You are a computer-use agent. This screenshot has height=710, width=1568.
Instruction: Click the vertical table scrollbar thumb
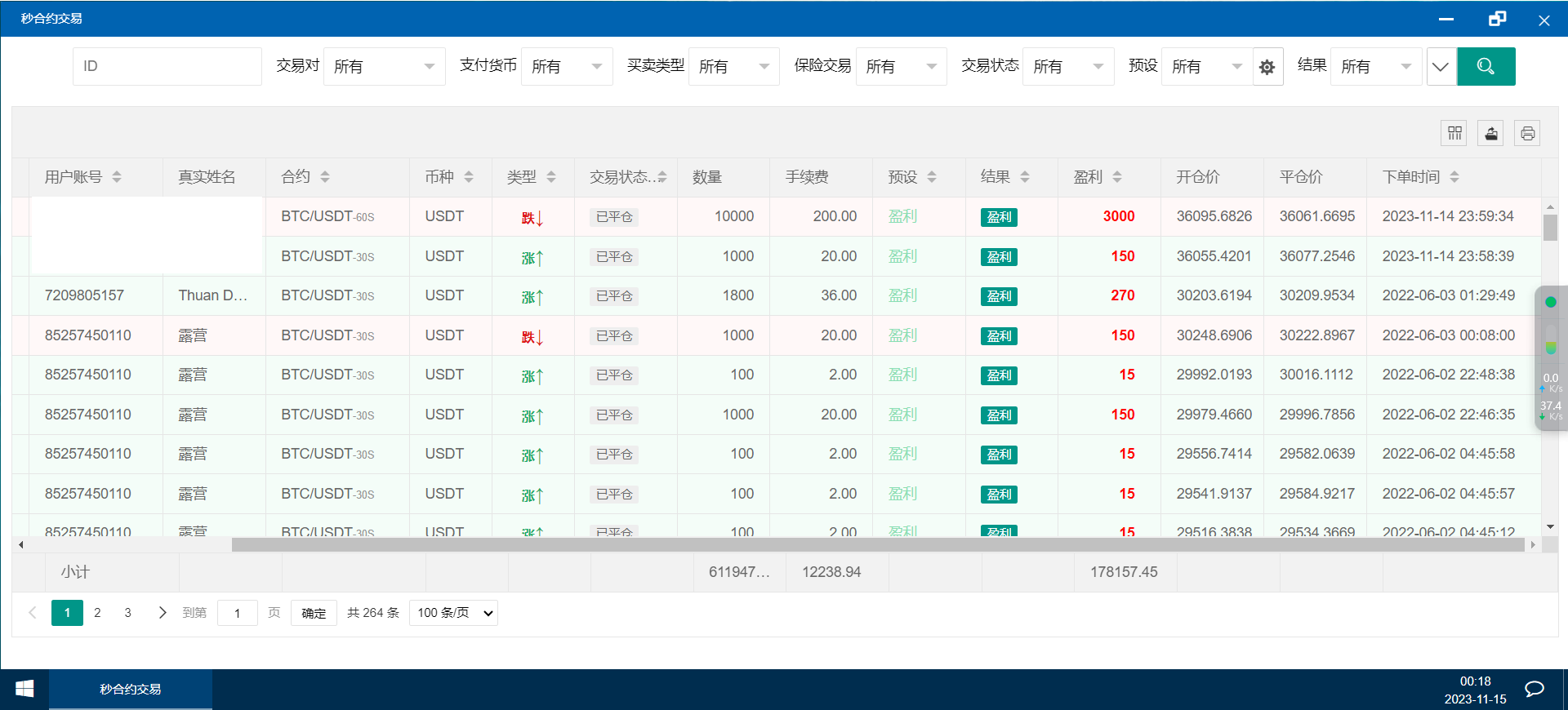(1550, 228)
